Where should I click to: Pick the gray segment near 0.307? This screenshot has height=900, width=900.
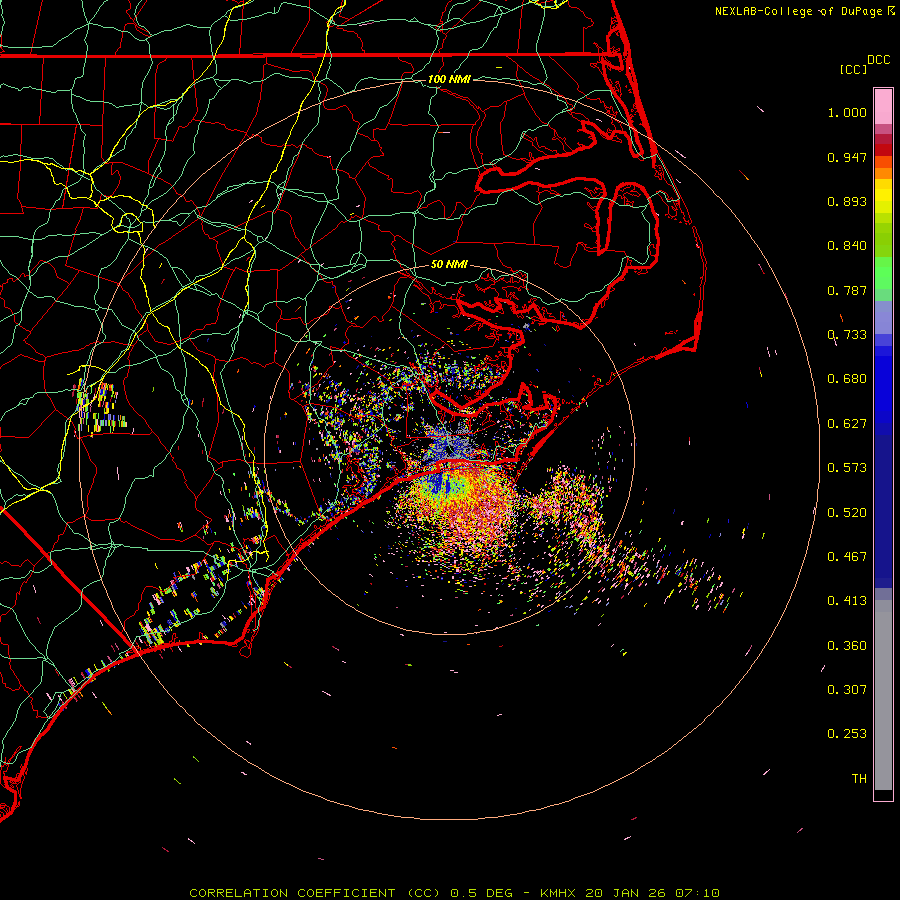click(x=883, y=695)
